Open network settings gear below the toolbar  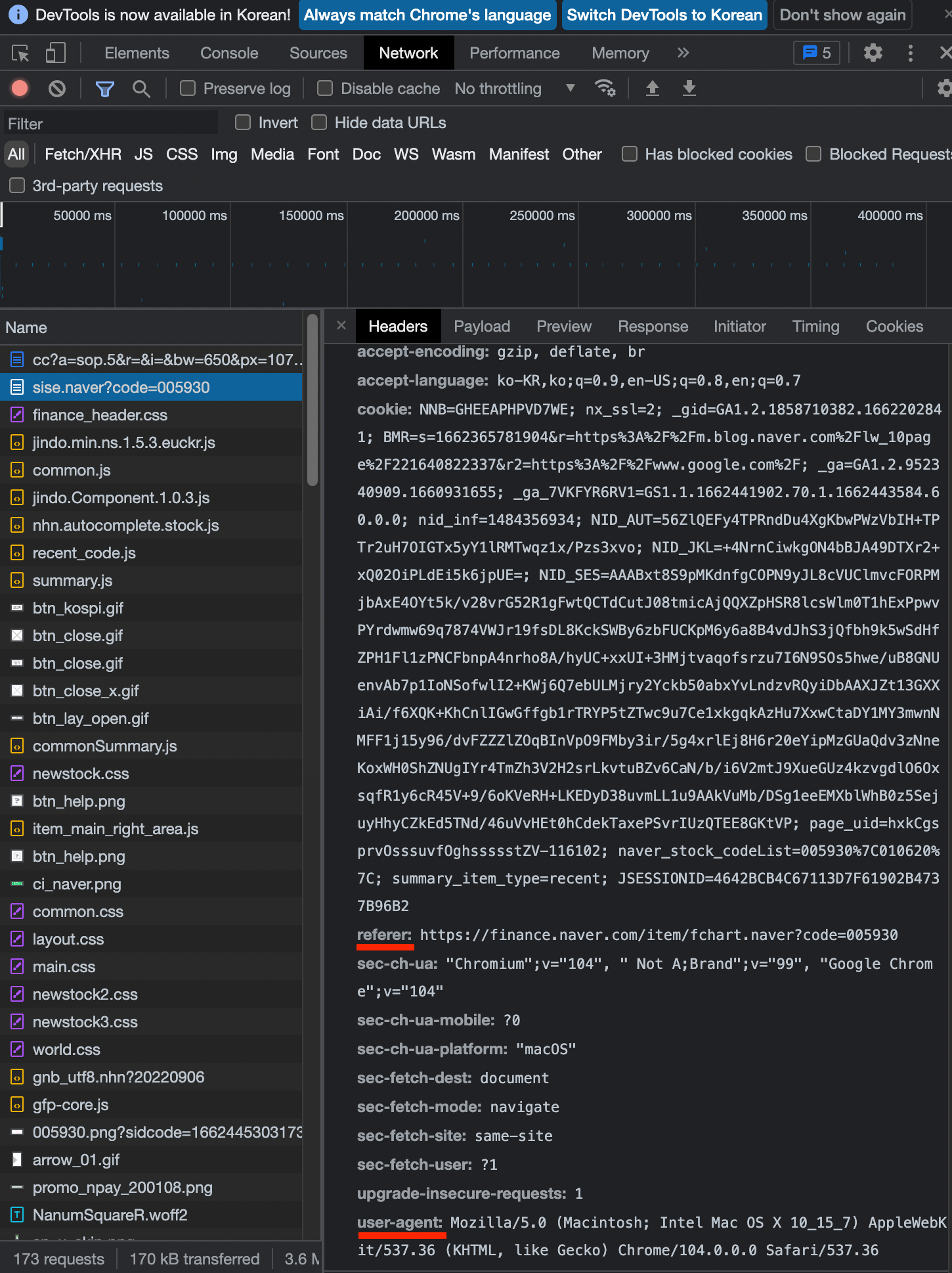click(944, 88)
